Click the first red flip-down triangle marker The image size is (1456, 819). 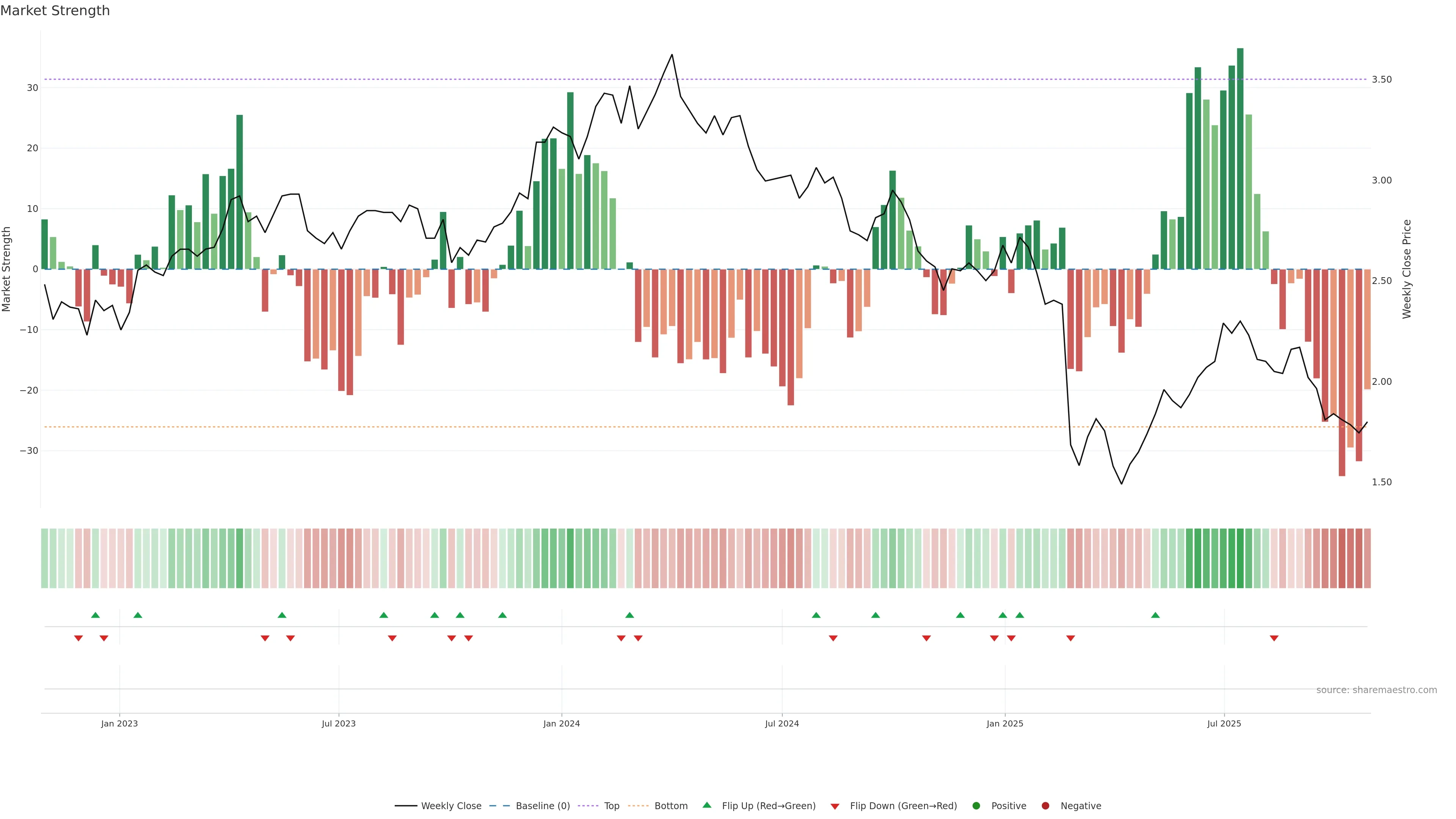78,638
